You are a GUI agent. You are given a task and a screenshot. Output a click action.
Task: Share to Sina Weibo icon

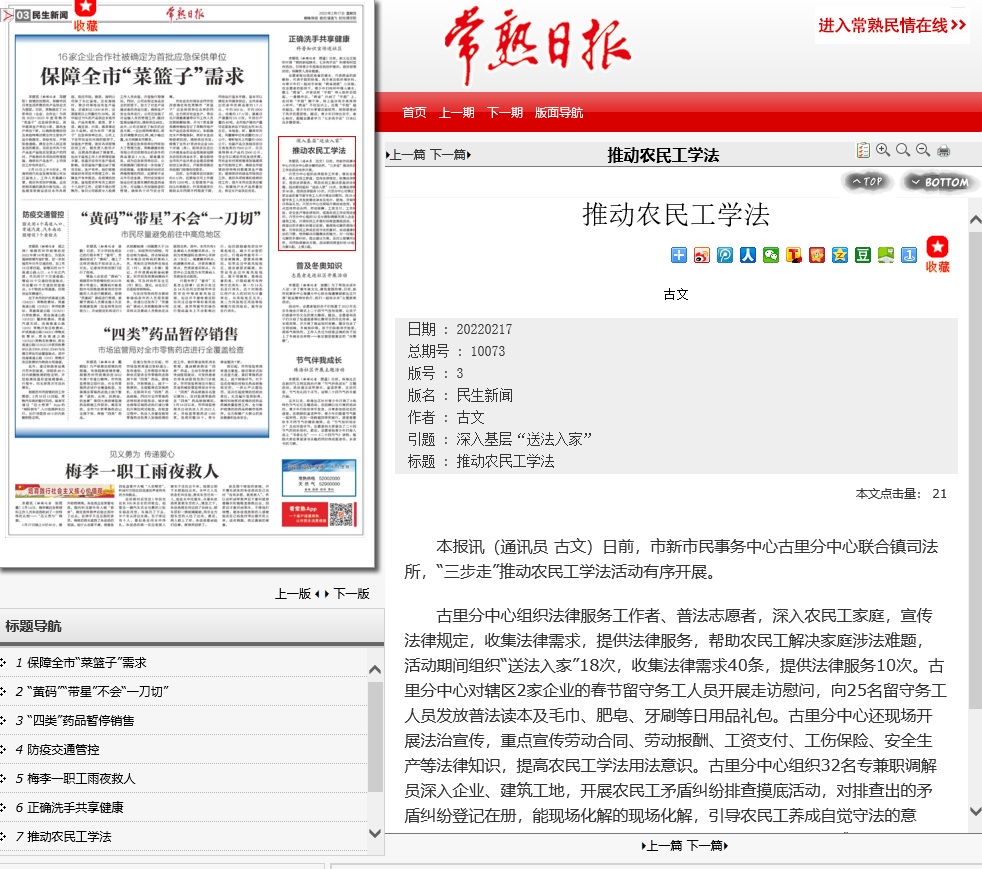pyautogui.click(x=702, y=255)
